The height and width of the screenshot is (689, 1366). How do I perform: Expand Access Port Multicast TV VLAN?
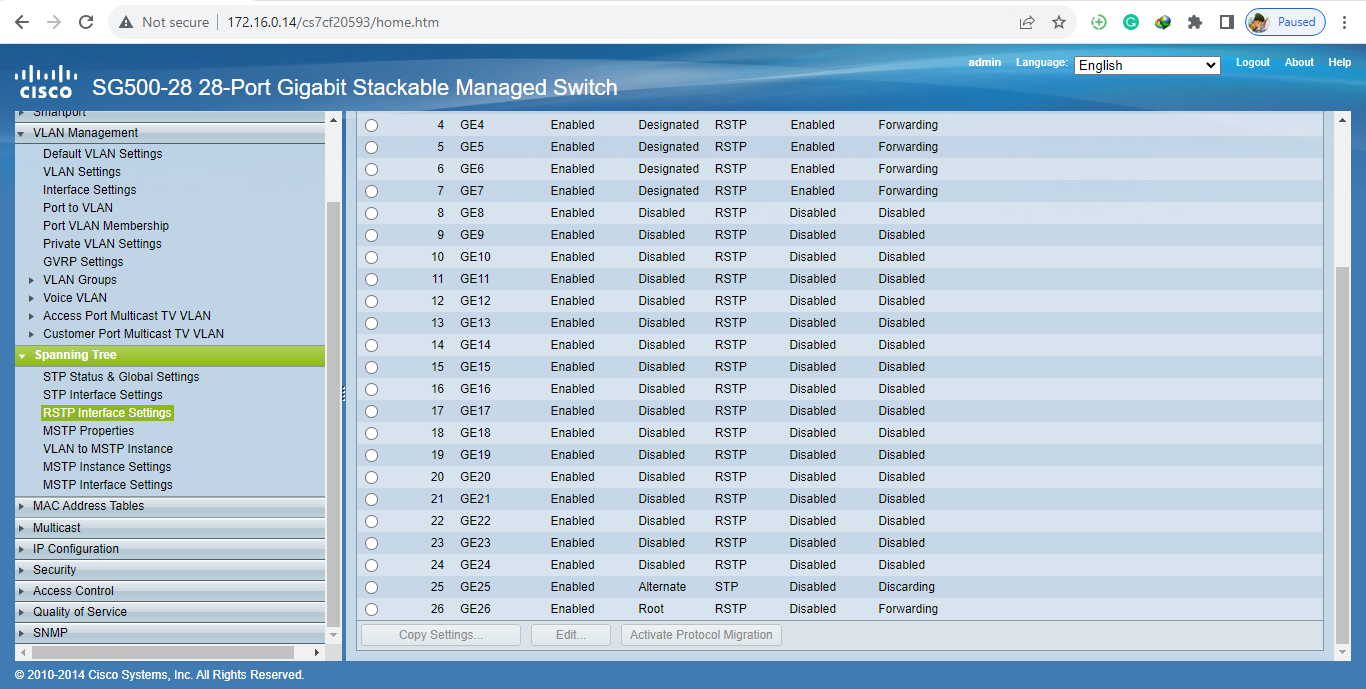(x=32, y=316)
